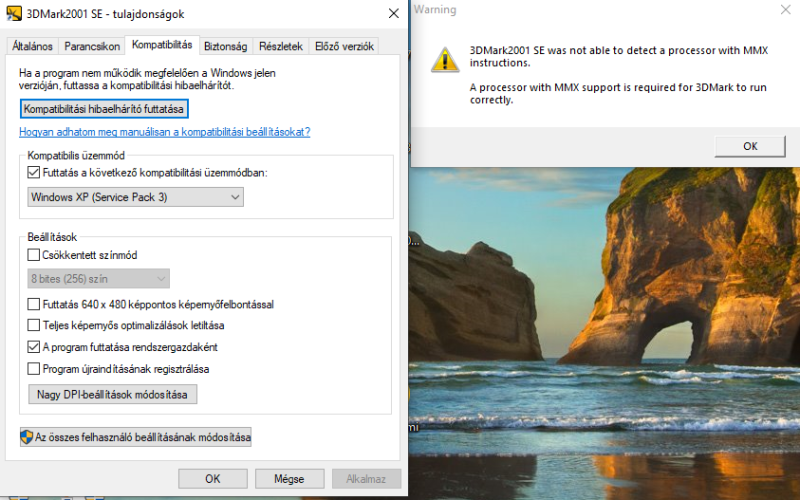
Task: Click Az összes felhasználó beállításának módosítása
Action: click(x=135, y=437)
